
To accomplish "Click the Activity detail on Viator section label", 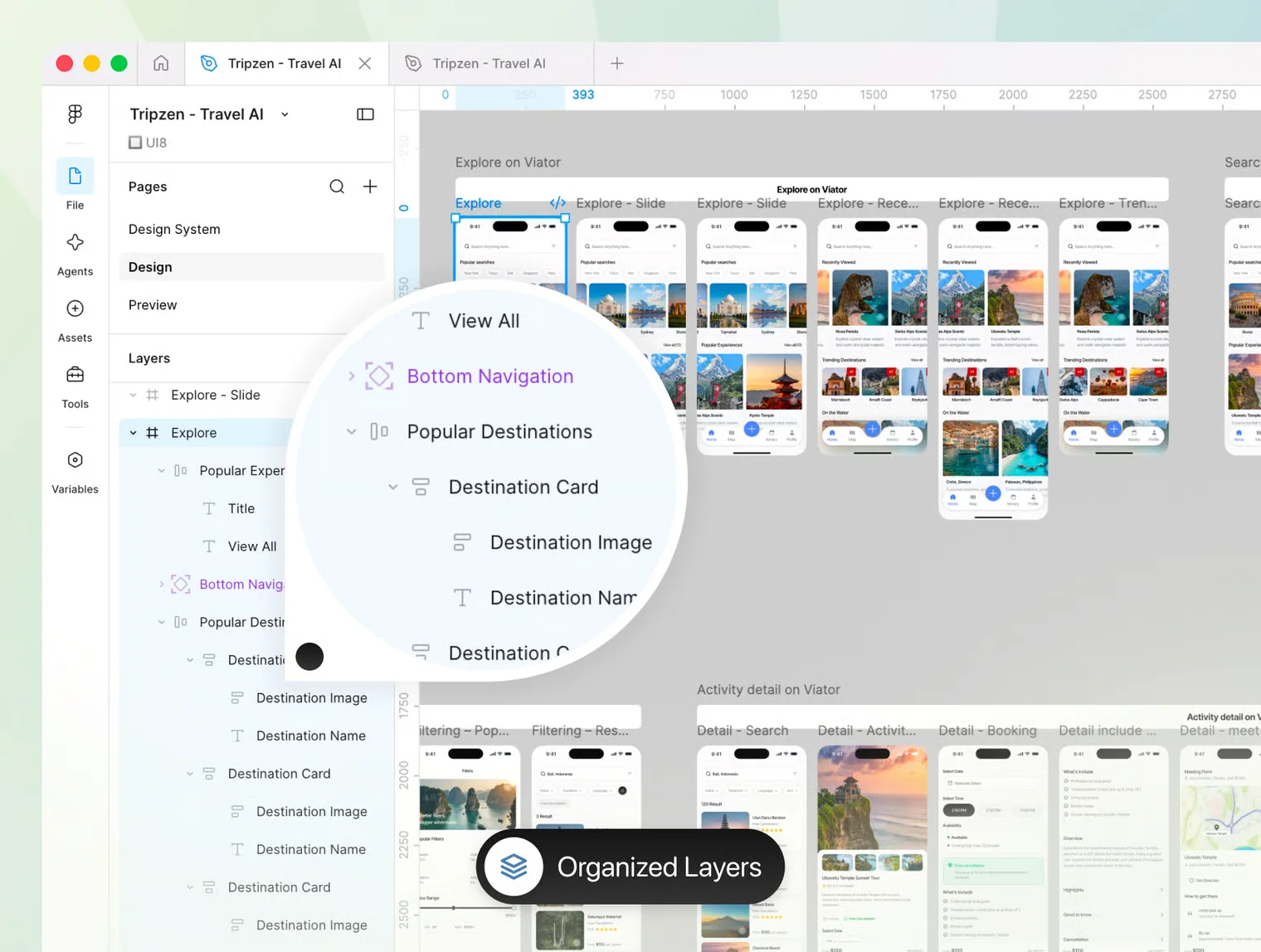I will click(x=768, y=690).
